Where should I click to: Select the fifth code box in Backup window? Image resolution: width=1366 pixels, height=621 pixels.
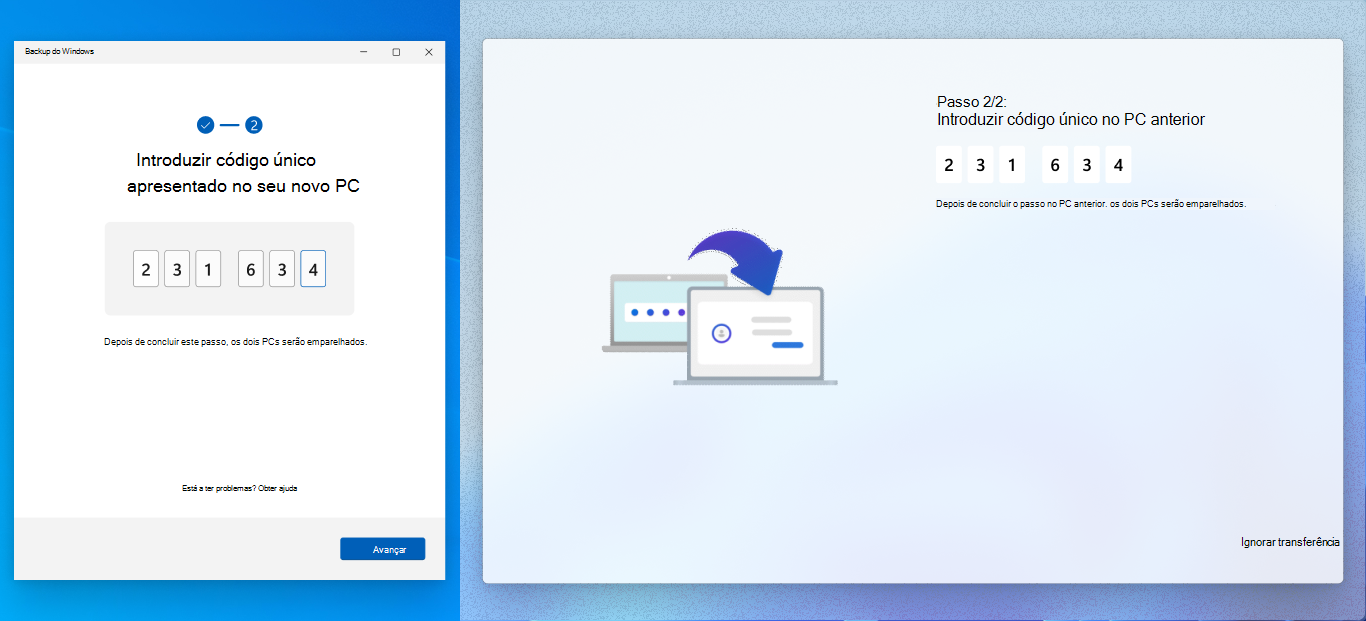pyautogui.click(x=282, y=269)
